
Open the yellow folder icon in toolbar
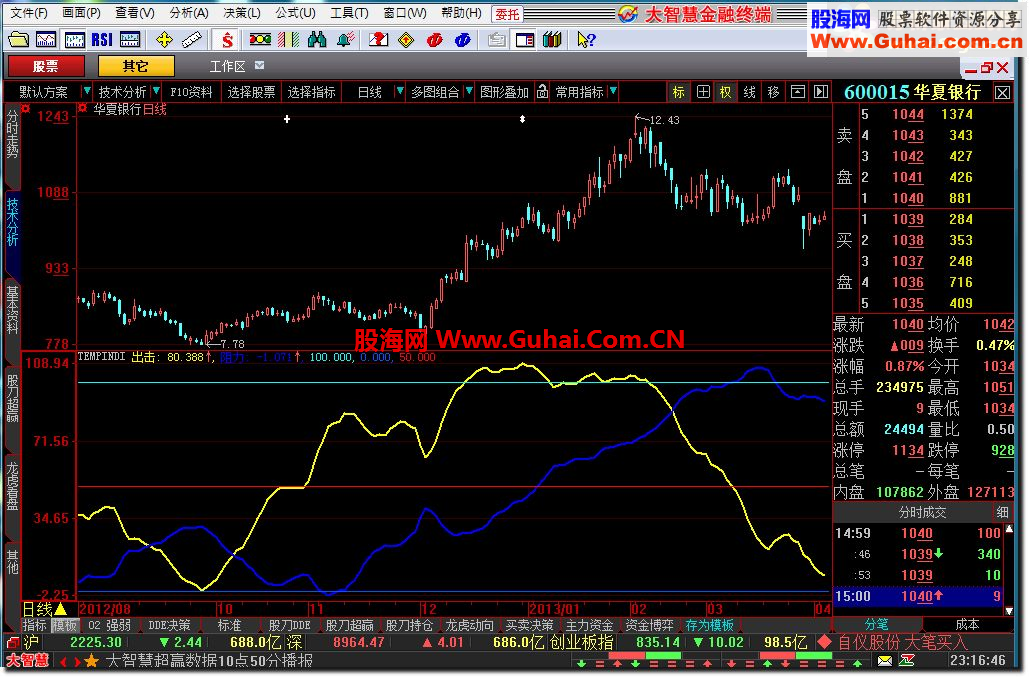(x=18, y=40)
